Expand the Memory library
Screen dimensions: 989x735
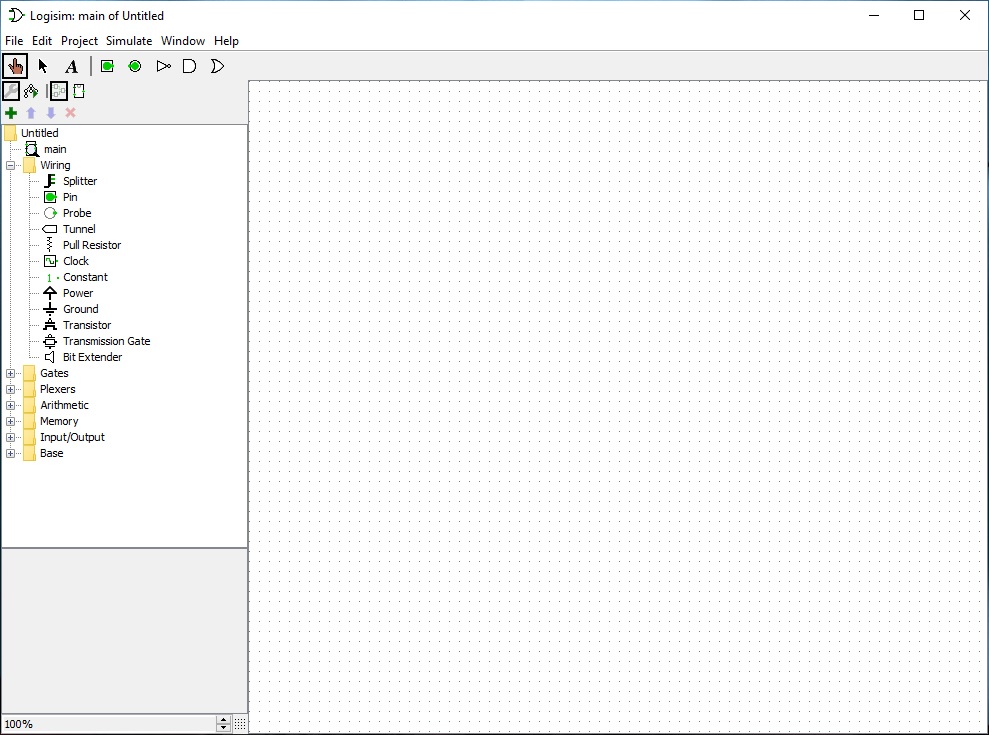click(10, 421)
